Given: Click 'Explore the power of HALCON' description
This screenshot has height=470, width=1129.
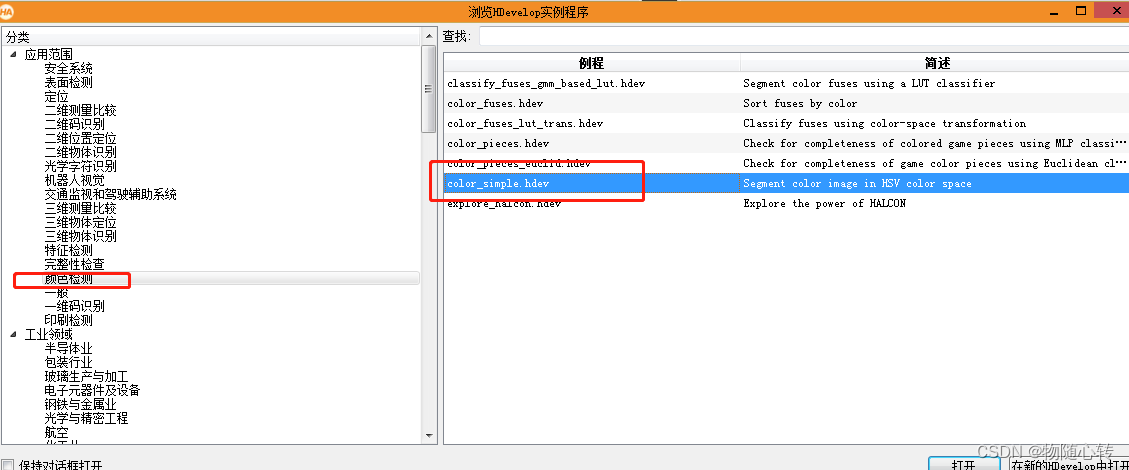Looking at the screenshot, I should coord(824,204).
